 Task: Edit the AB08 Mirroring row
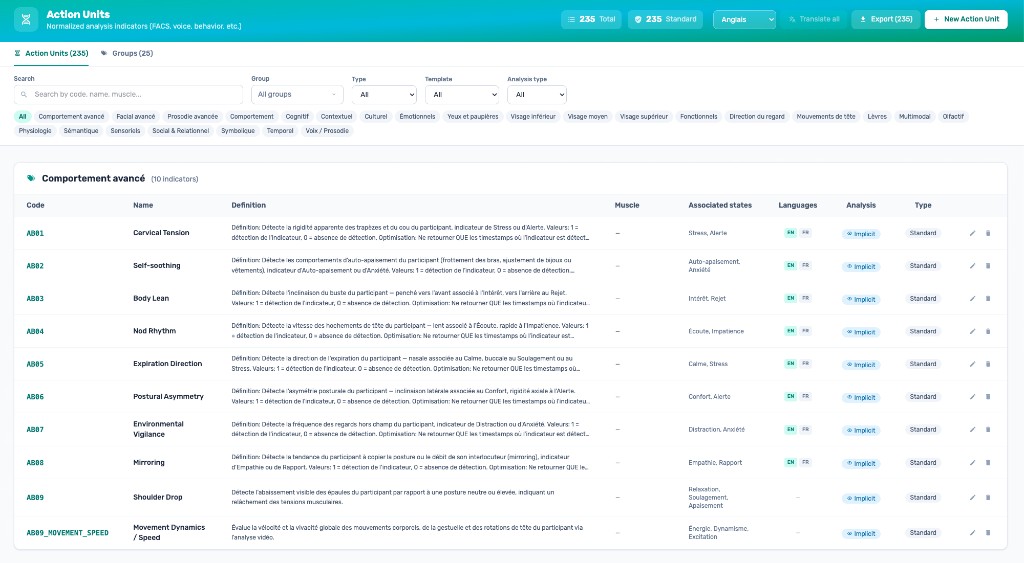[972, 462]
